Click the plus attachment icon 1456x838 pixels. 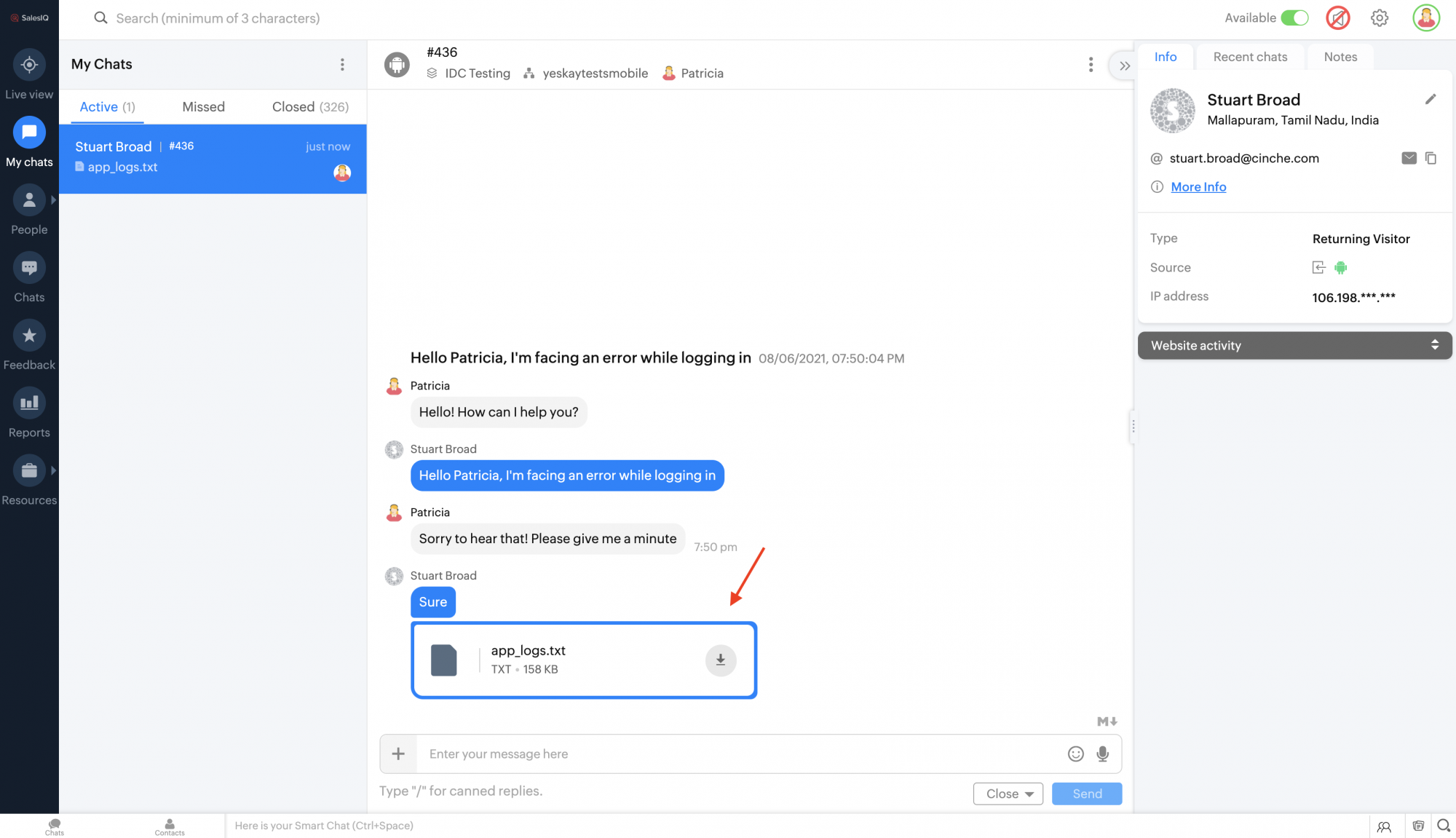(398, 754)
